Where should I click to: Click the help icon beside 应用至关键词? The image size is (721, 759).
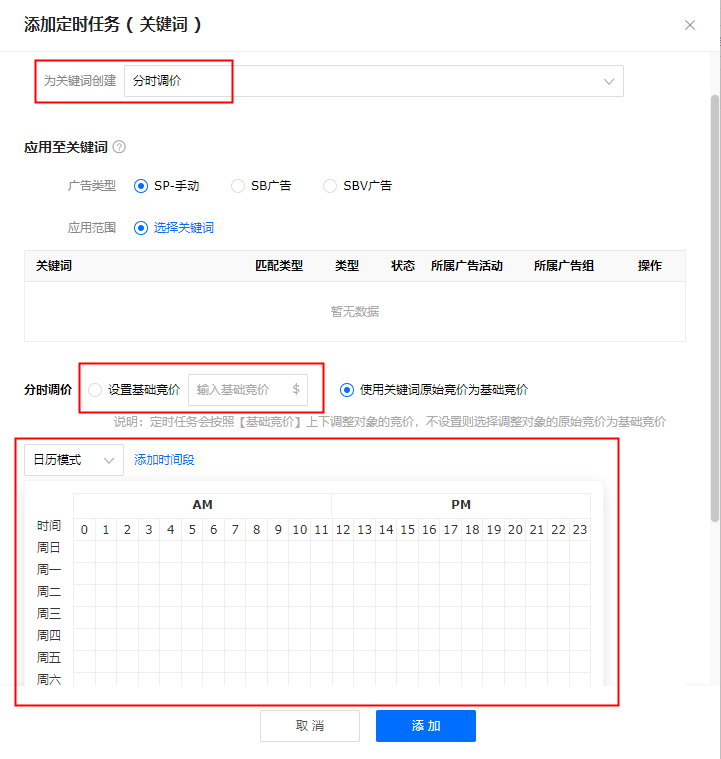point(119,147)
